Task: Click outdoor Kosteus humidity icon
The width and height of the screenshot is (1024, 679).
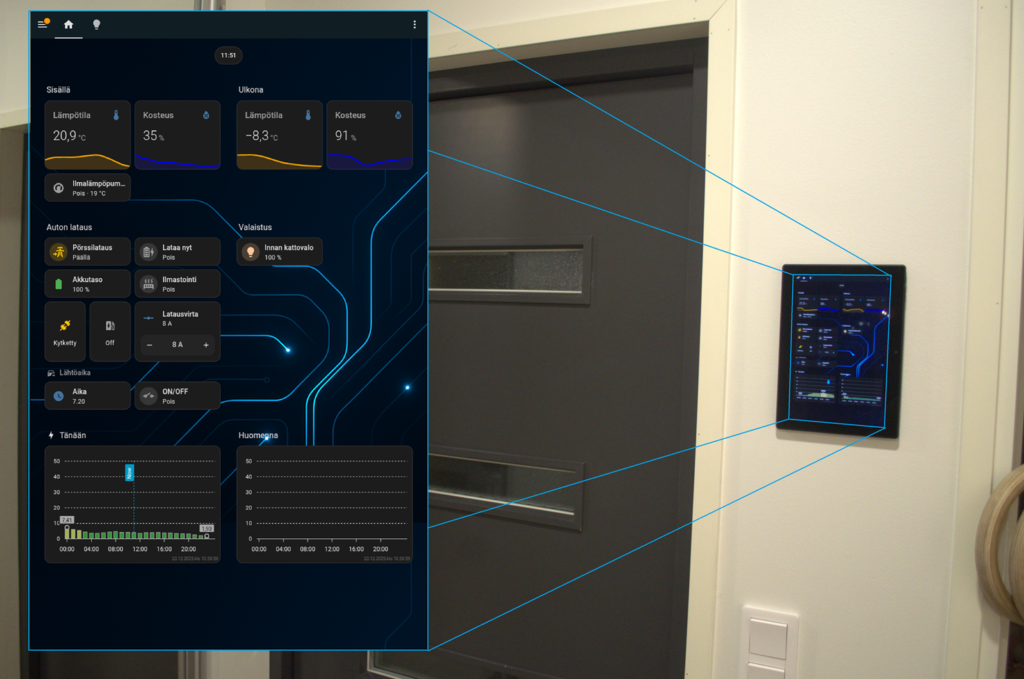Action: (x=398, y=115)
